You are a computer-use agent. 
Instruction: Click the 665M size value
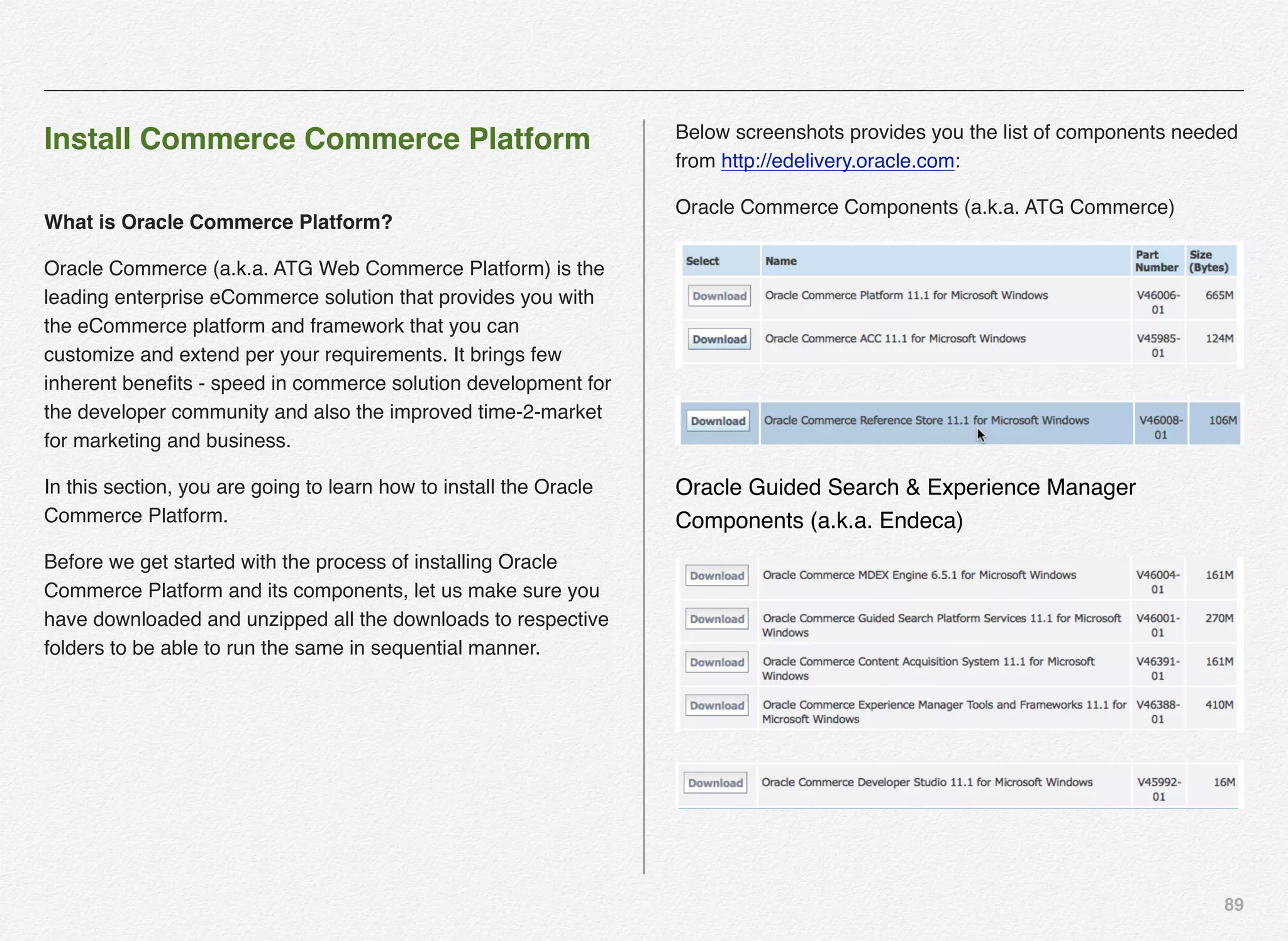pos(1219,295)
